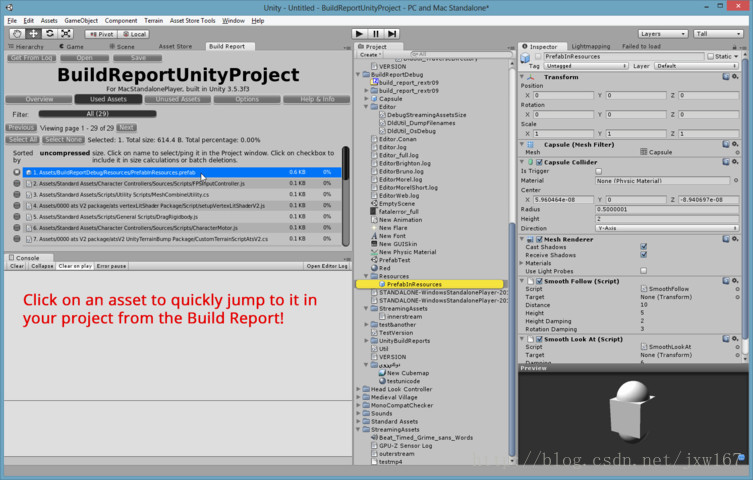Toggle Clear on play in Console
The height and width of the screenshot is (480, 753).
(75, 266)
